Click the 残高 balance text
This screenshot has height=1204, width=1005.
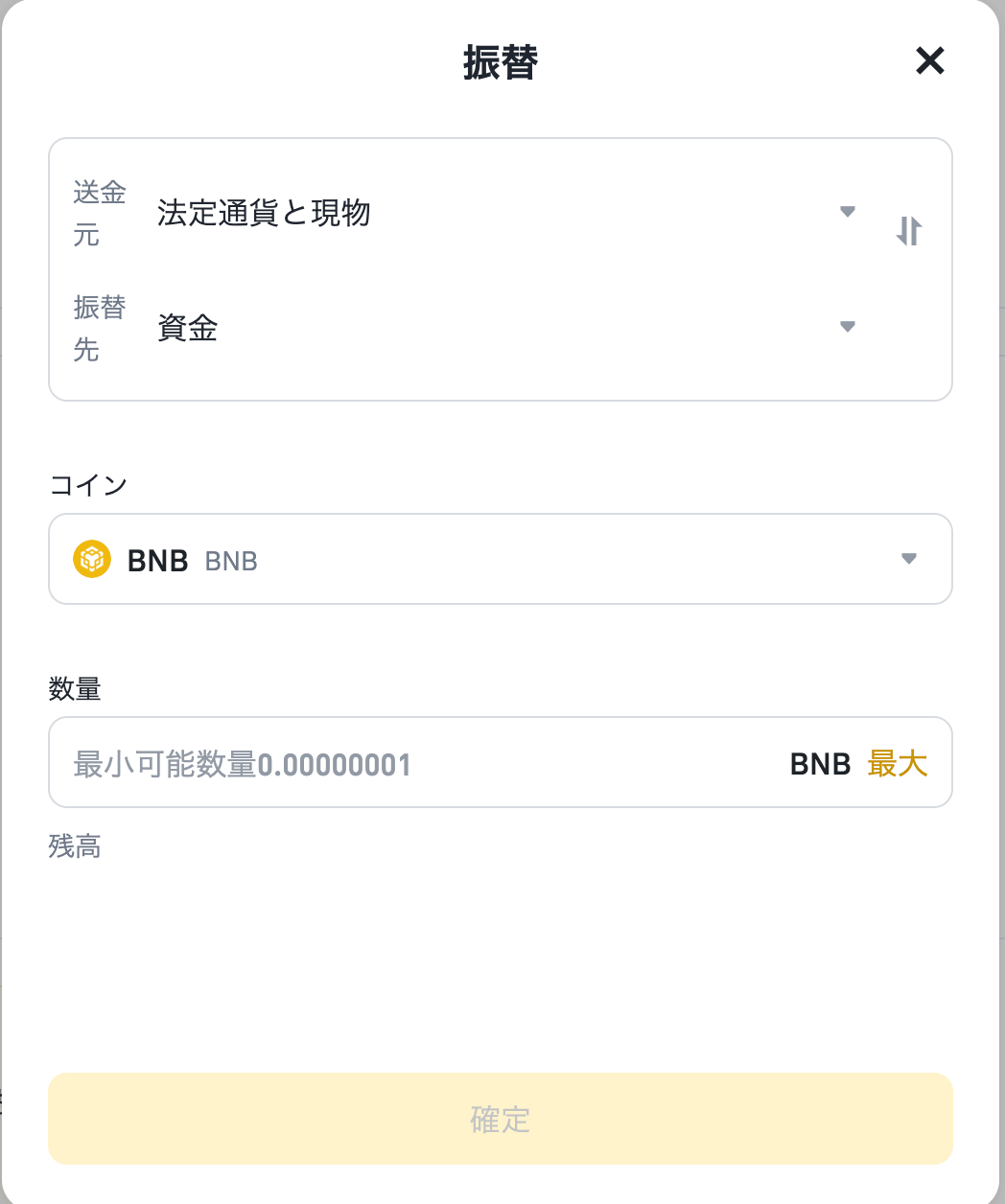(x=75, y=846)
